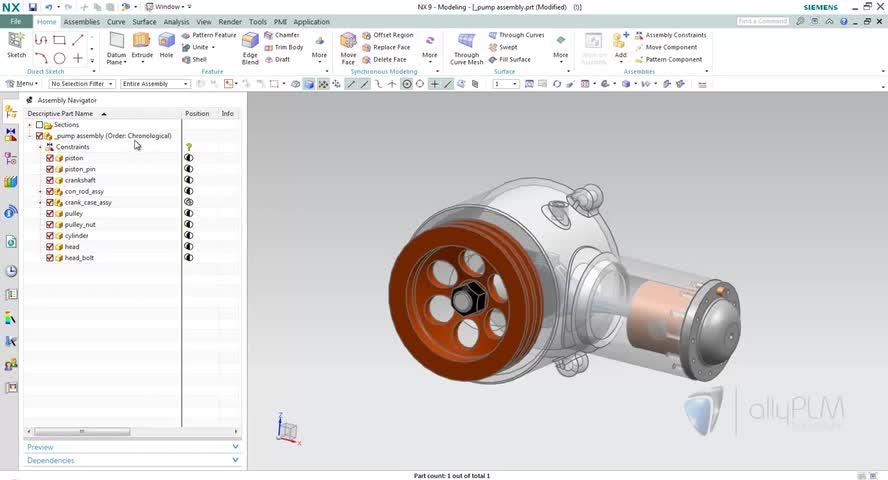Screen dimensions: 888x480
Task: Toggle the crank_case_assy checkbox
Action: click(50, 202)
